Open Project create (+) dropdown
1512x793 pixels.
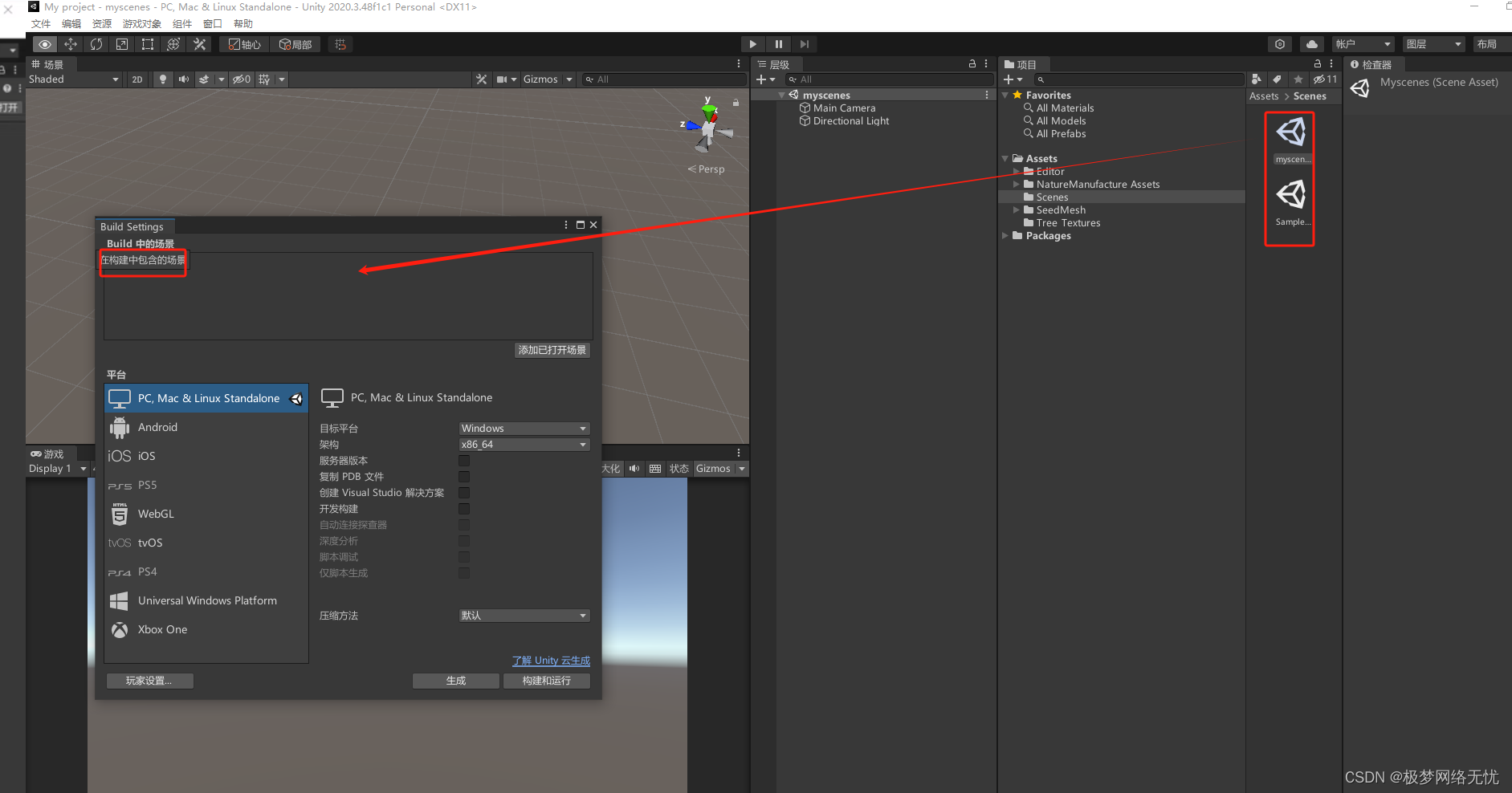point(1013,79)
